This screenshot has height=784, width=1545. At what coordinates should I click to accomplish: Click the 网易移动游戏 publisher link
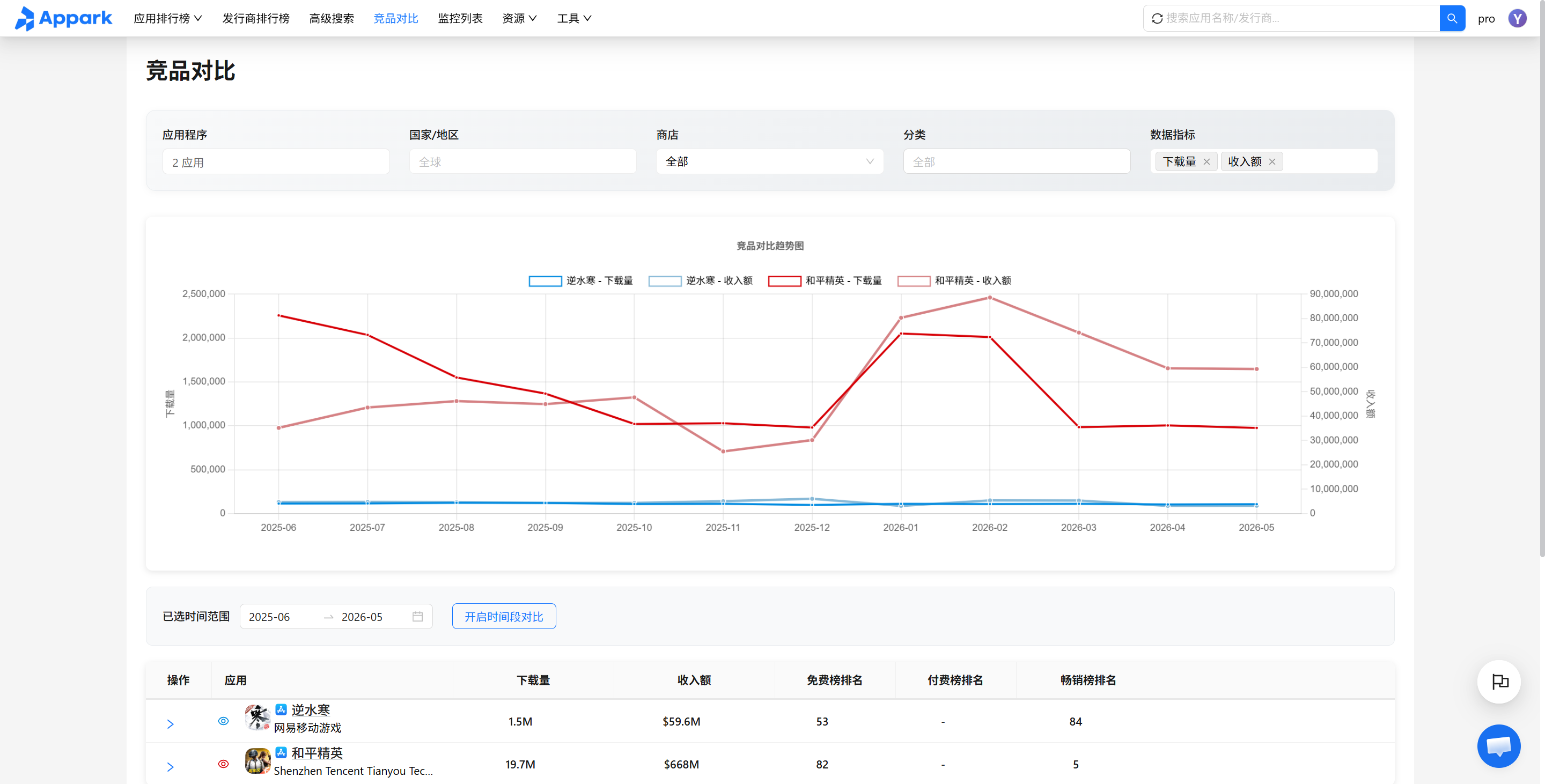[x=308, y=727]
